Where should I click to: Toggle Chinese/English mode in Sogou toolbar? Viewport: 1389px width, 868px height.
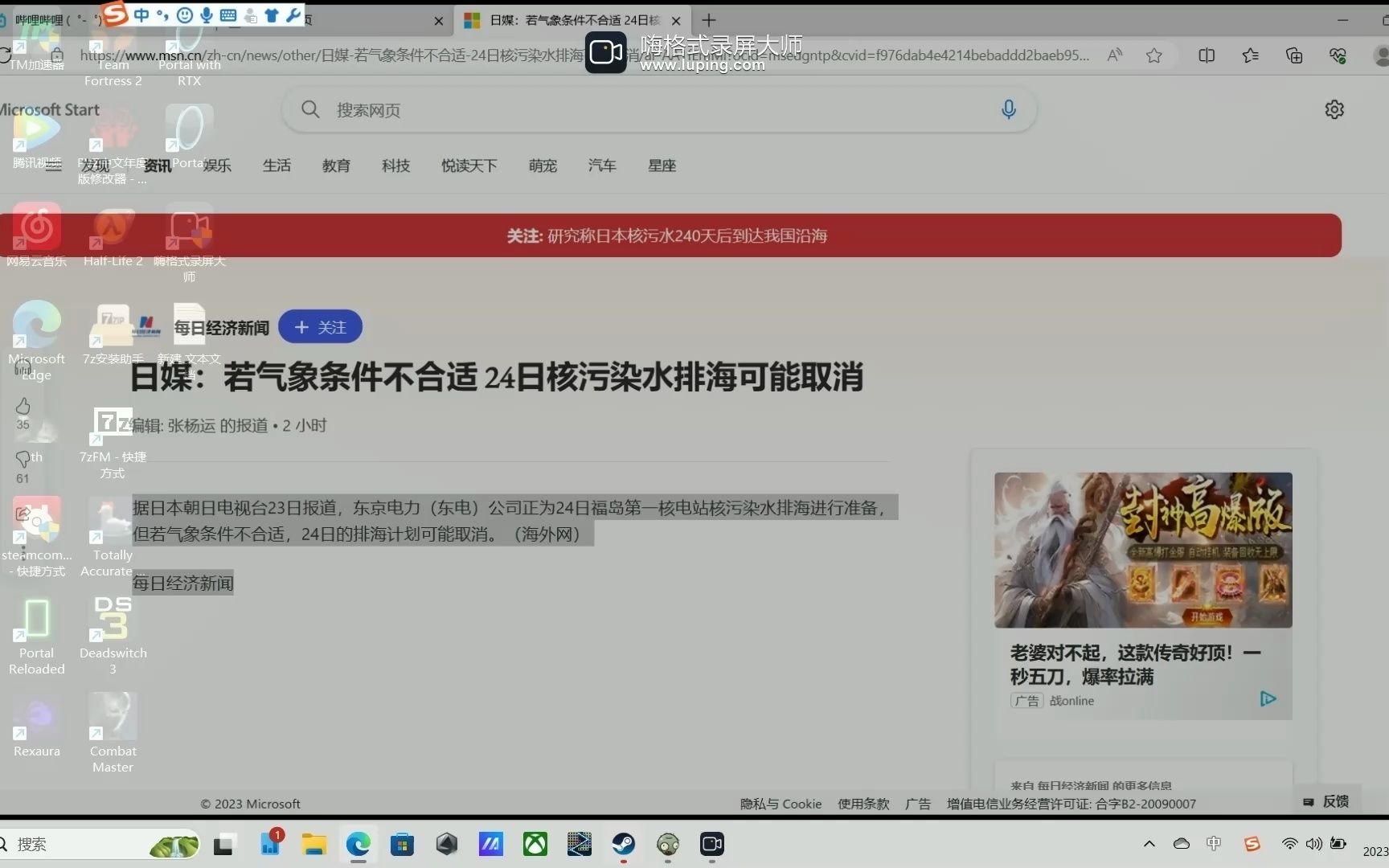tap(141, 14)
